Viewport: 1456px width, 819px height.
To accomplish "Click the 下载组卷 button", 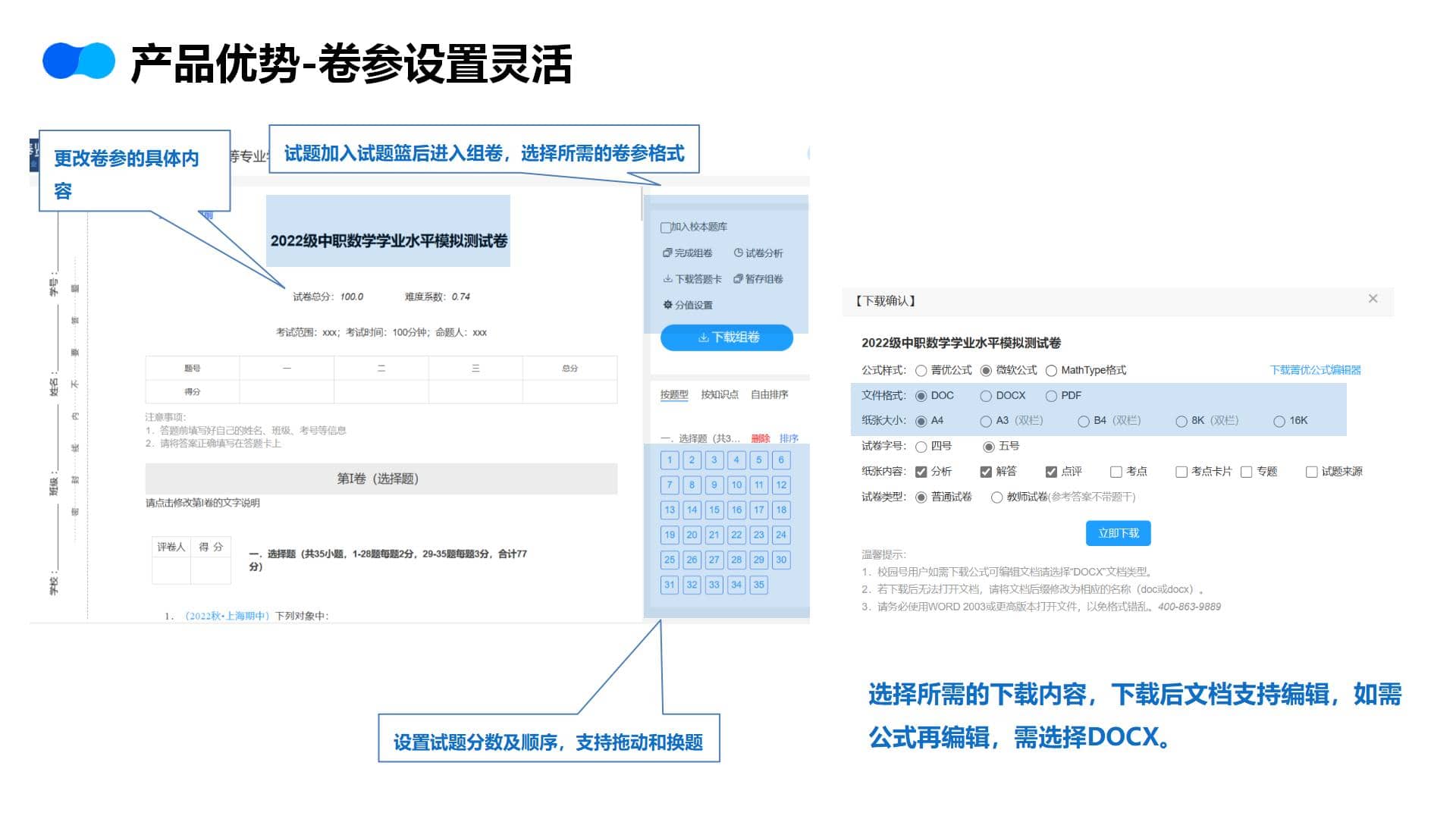I will coord(726,337).
